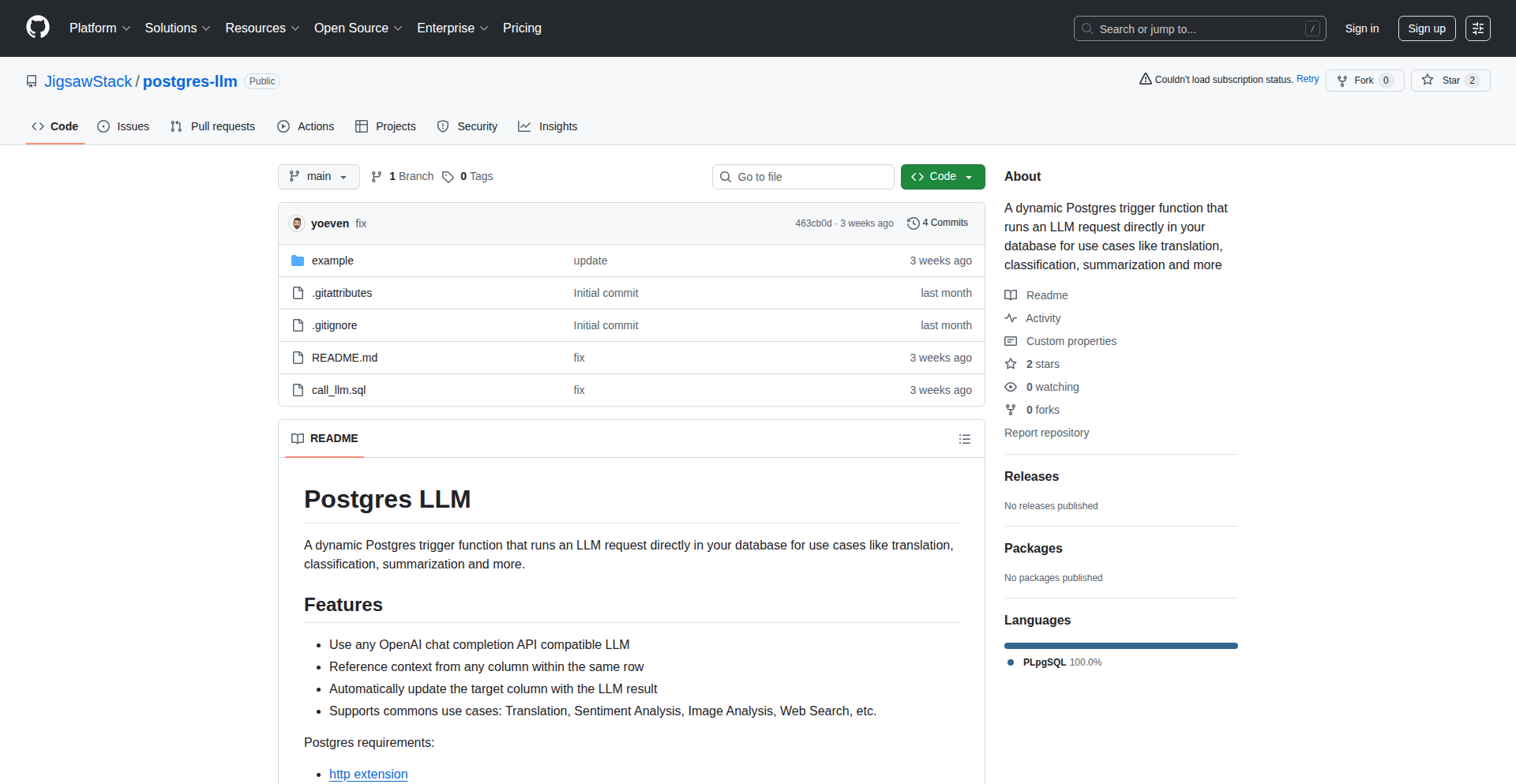Click the PLpgSQL language bar
Viewport: 1516px width, 784px height.
(1120, 645)
